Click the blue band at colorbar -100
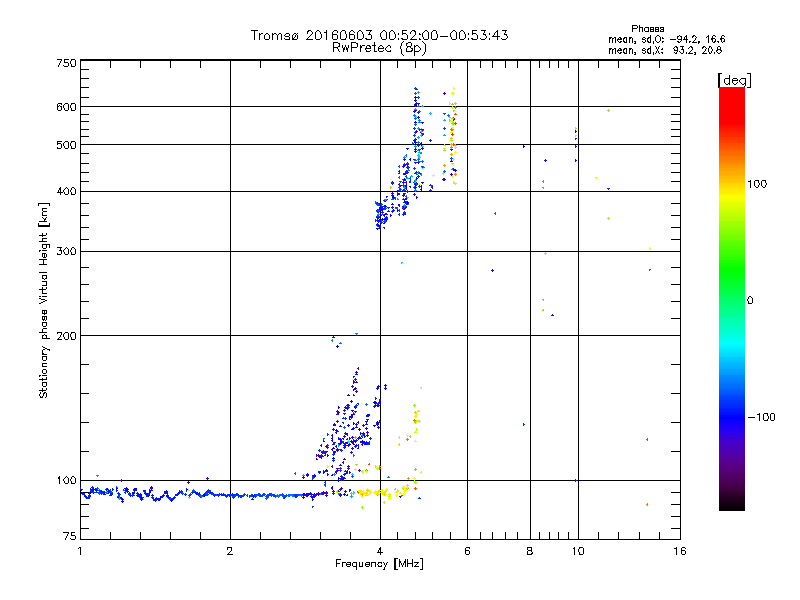 tap(732, 417)
